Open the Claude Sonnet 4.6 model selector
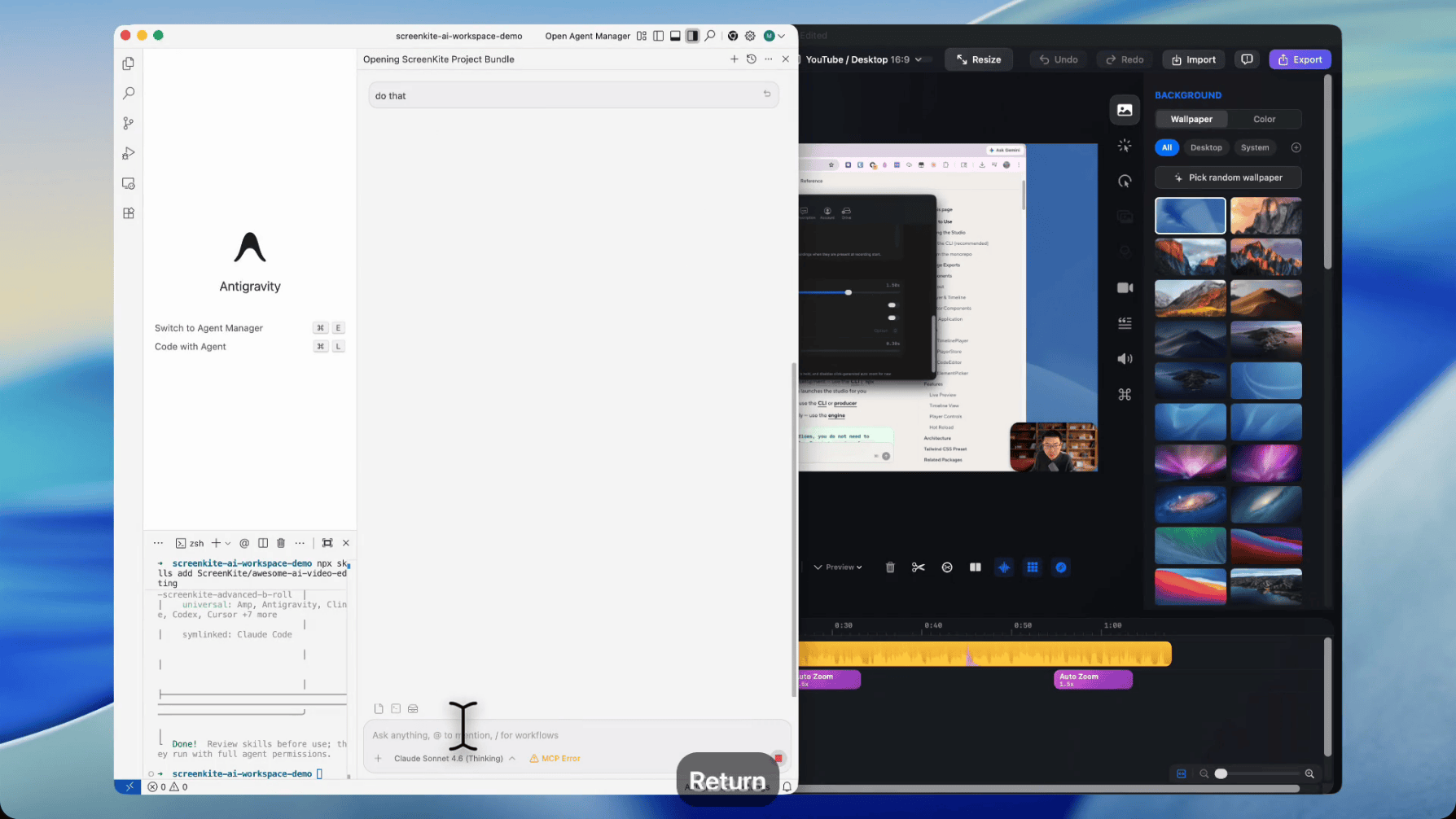This screenshot has width=1456, height=819. click(x=454, y=759)
